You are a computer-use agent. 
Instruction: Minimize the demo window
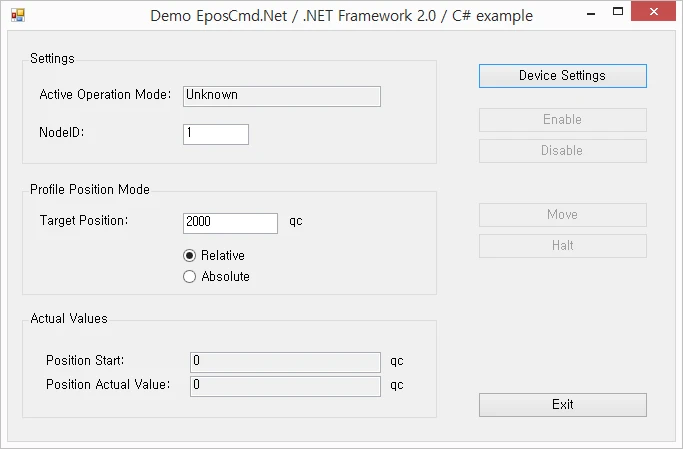point(591,13)
